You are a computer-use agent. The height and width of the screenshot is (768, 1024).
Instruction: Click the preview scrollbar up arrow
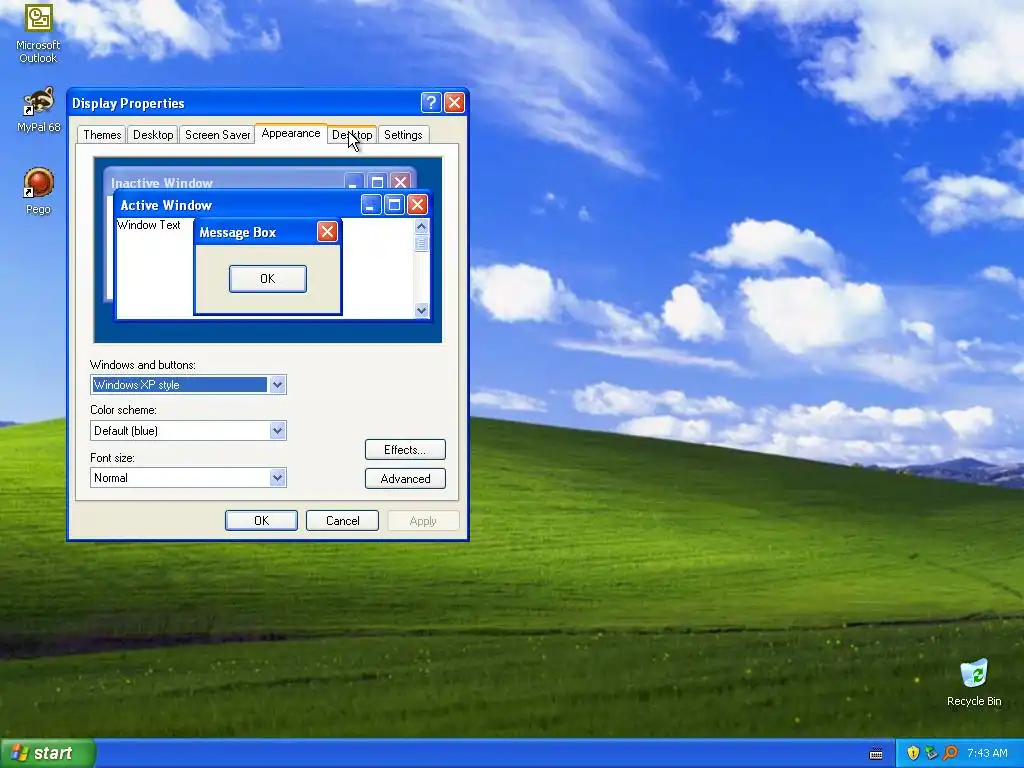(x=421, y=227)
